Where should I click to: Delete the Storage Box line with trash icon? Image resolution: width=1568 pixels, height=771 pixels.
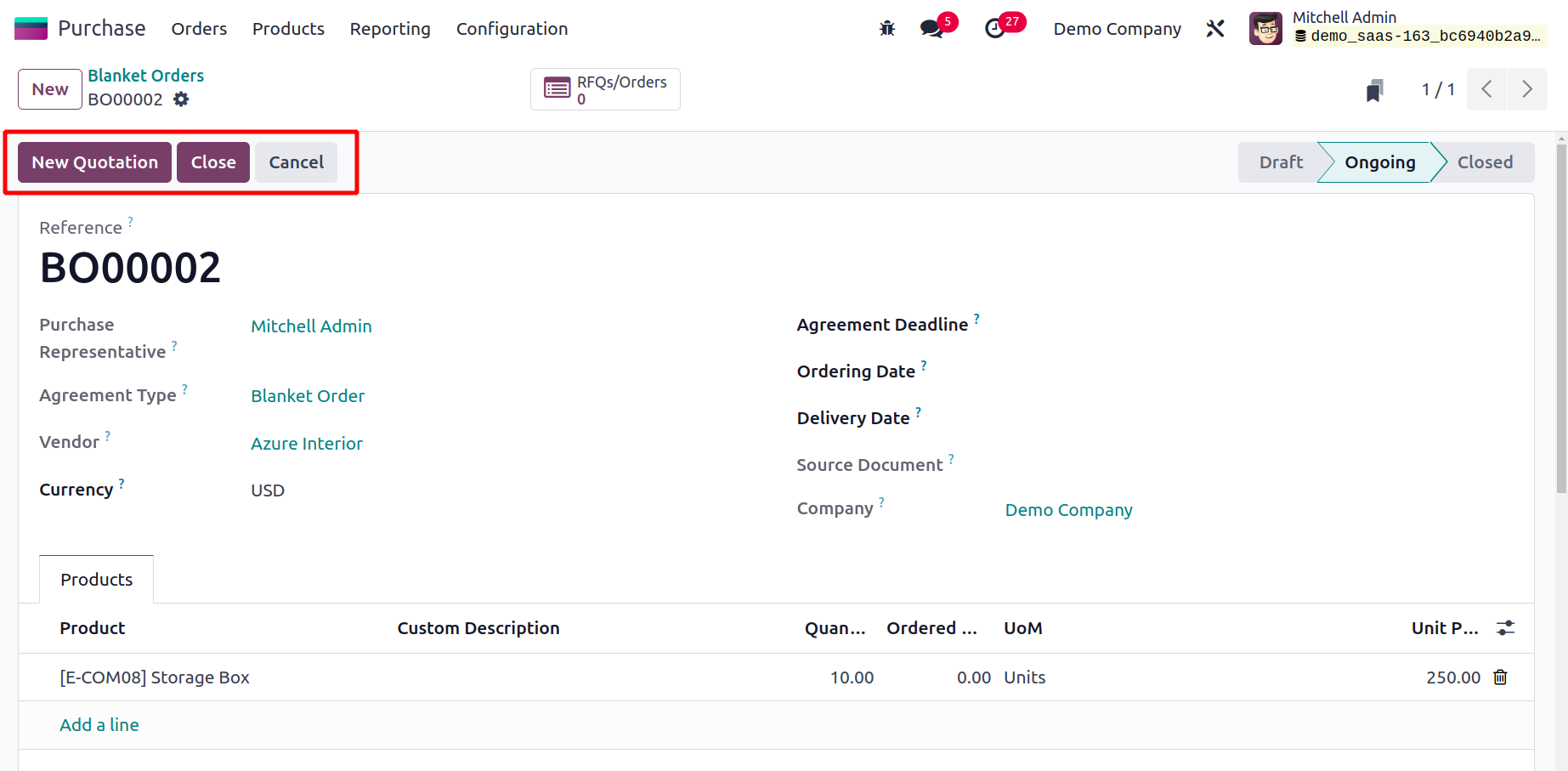point(1501,677)
